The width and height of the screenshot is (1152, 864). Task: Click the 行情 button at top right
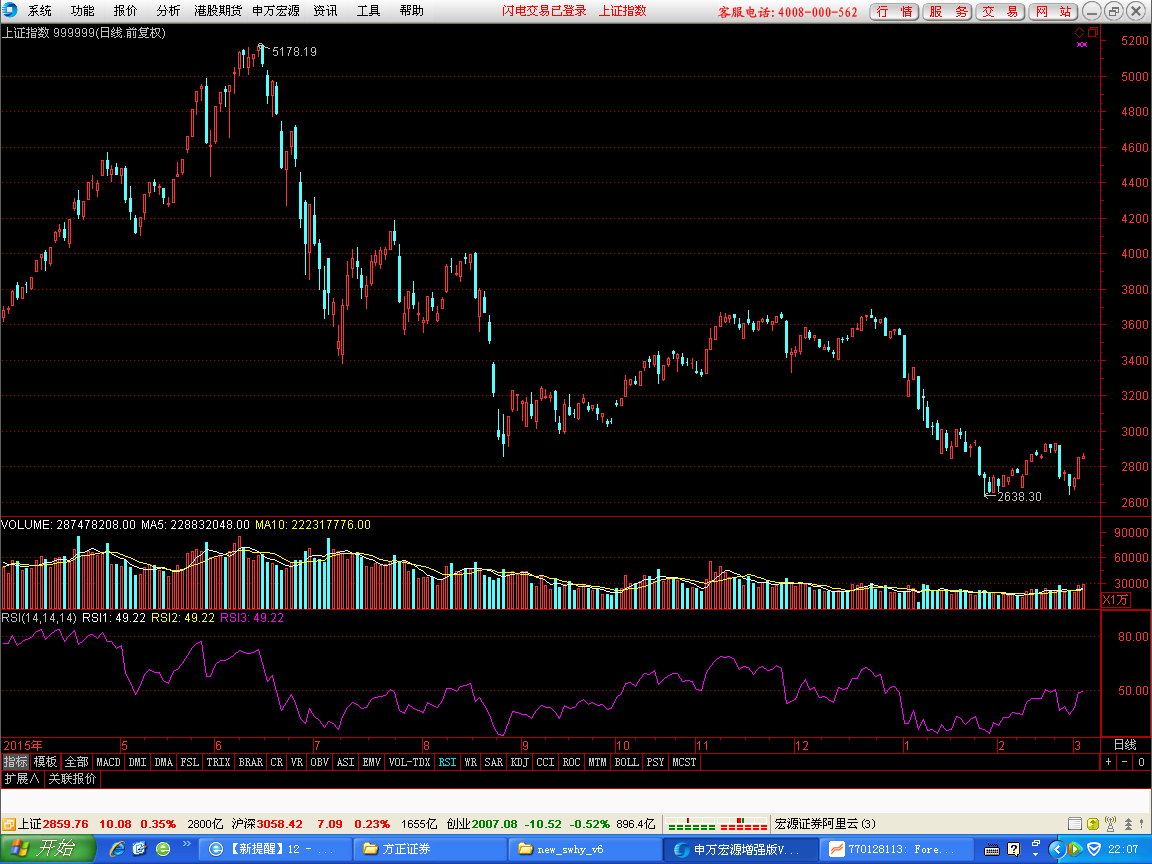click(x=894, y=12)
